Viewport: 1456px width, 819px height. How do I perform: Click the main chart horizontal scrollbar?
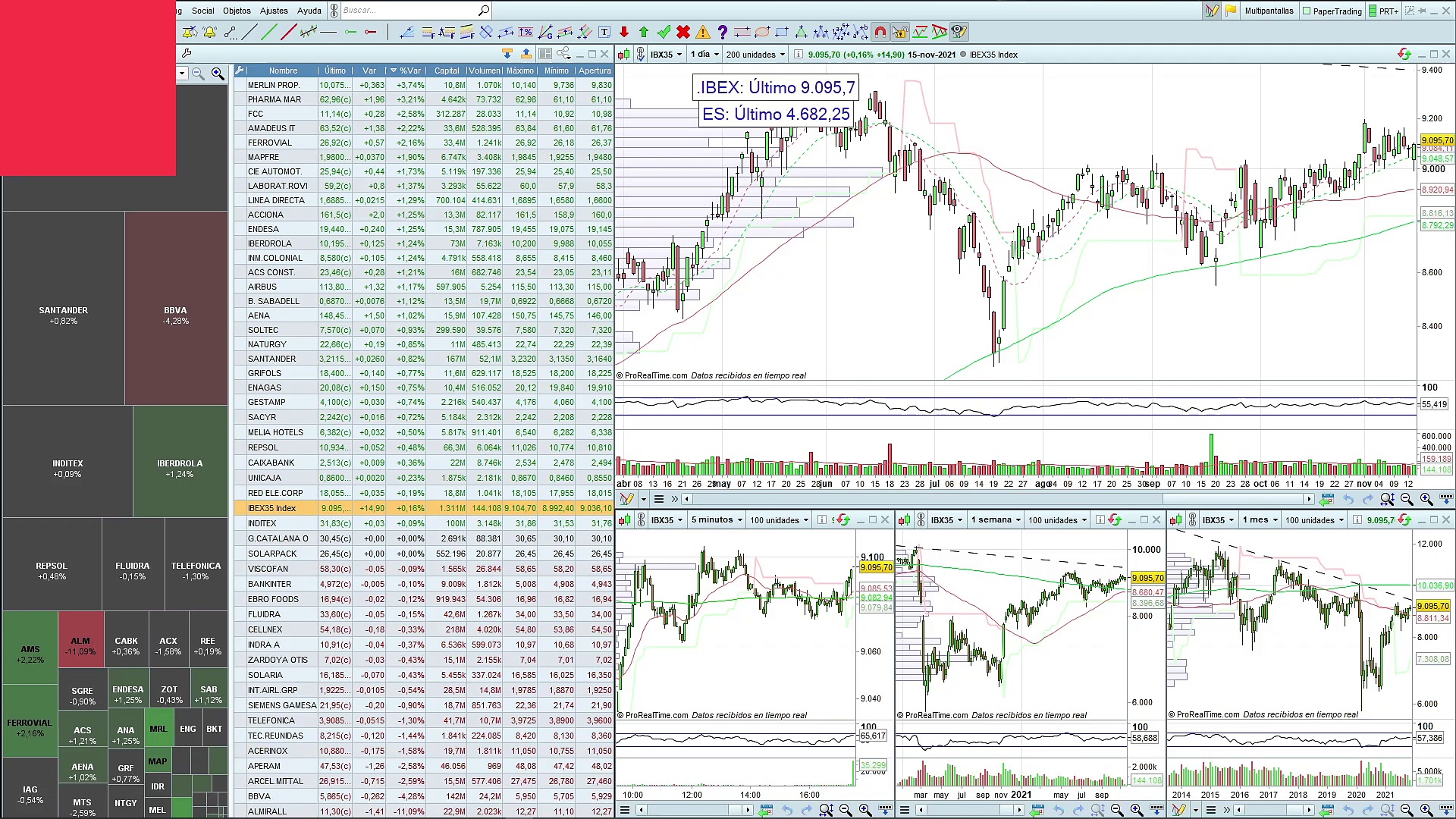click(997, 499)
